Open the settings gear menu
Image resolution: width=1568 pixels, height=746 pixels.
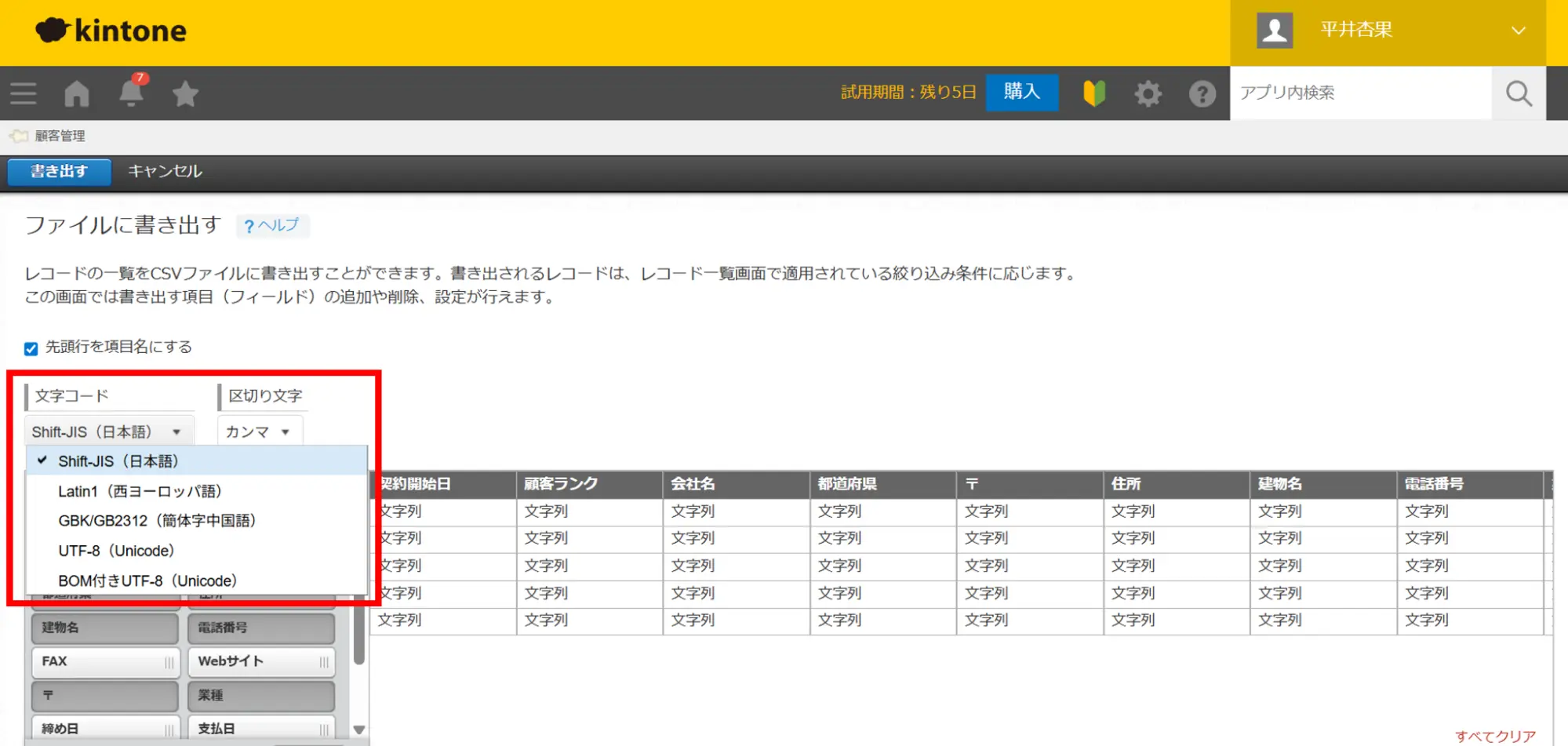pos(1148,93)
